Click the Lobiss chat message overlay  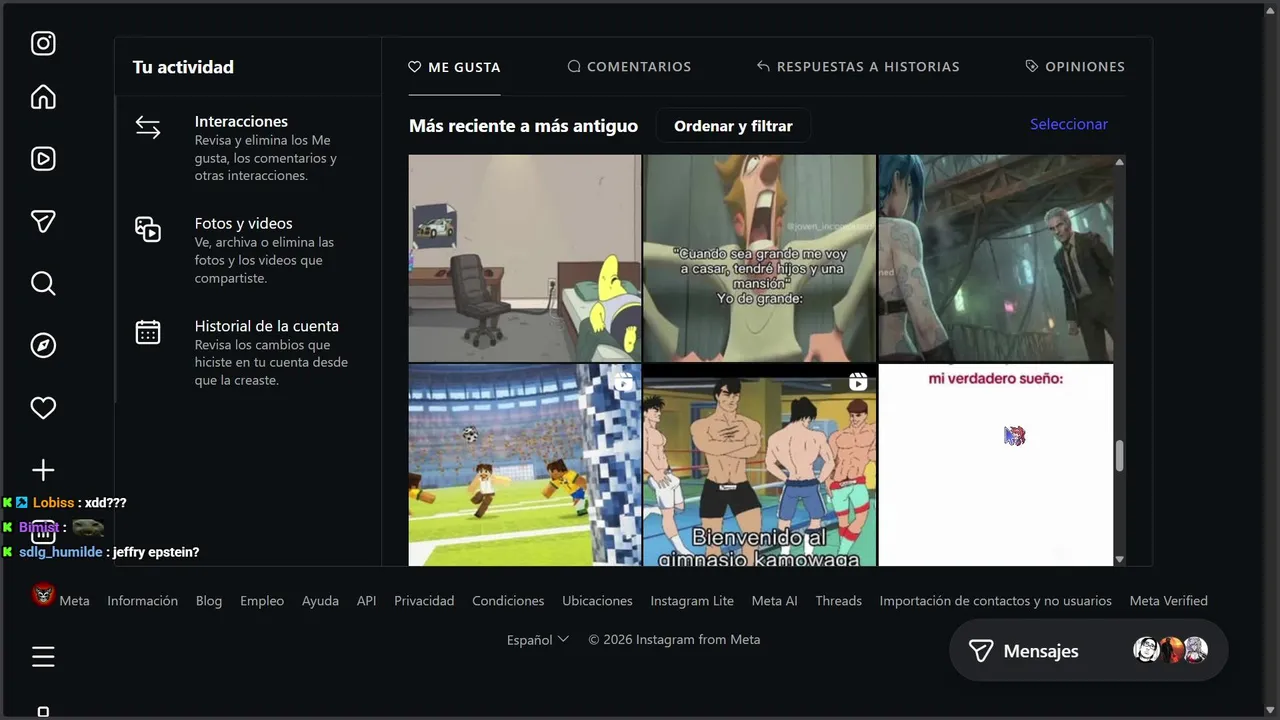click(x=66, y=503)
